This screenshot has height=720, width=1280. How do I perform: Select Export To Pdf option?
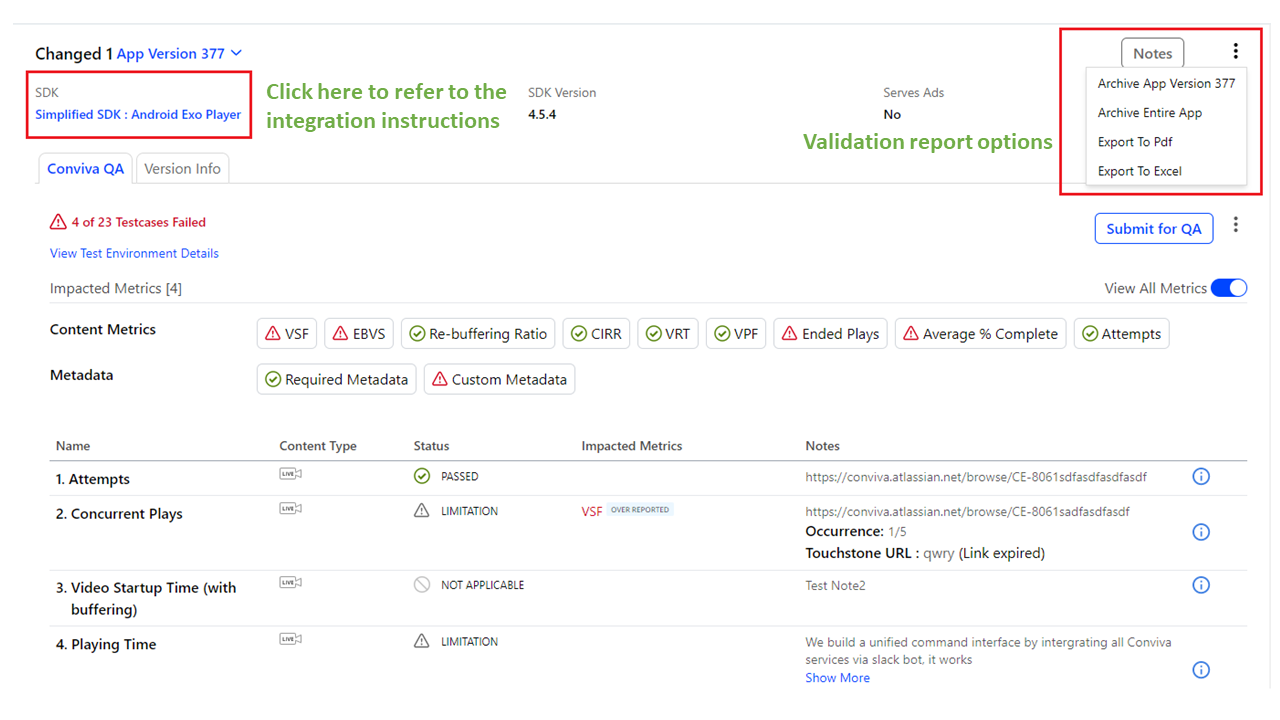(1166, 142)
